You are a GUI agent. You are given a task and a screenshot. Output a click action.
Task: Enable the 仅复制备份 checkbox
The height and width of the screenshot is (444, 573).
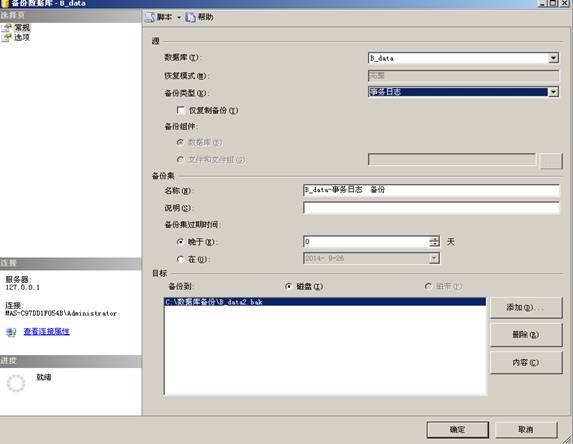tap(181, 110)
